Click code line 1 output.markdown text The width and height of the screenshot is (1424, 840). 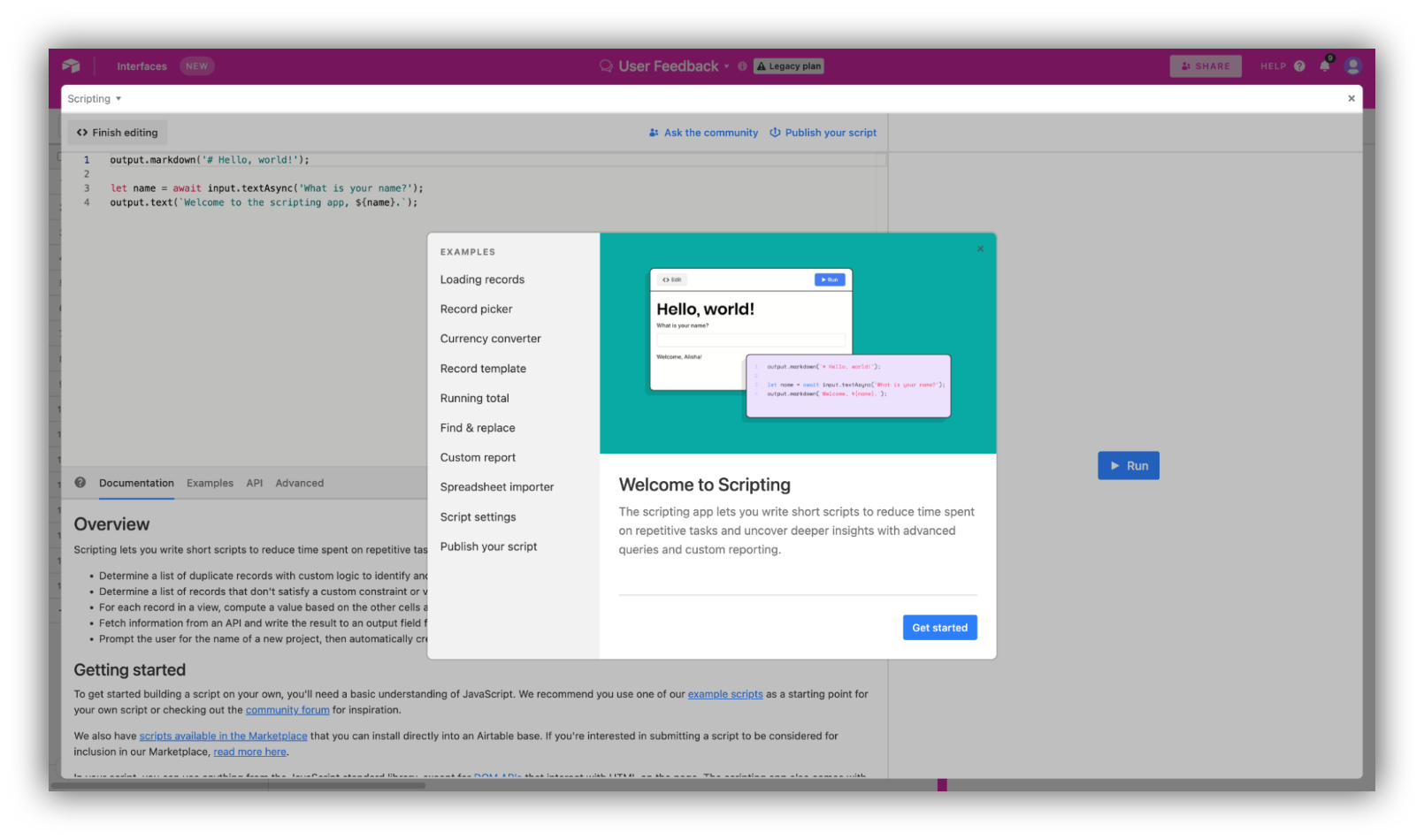pos(210,160)
